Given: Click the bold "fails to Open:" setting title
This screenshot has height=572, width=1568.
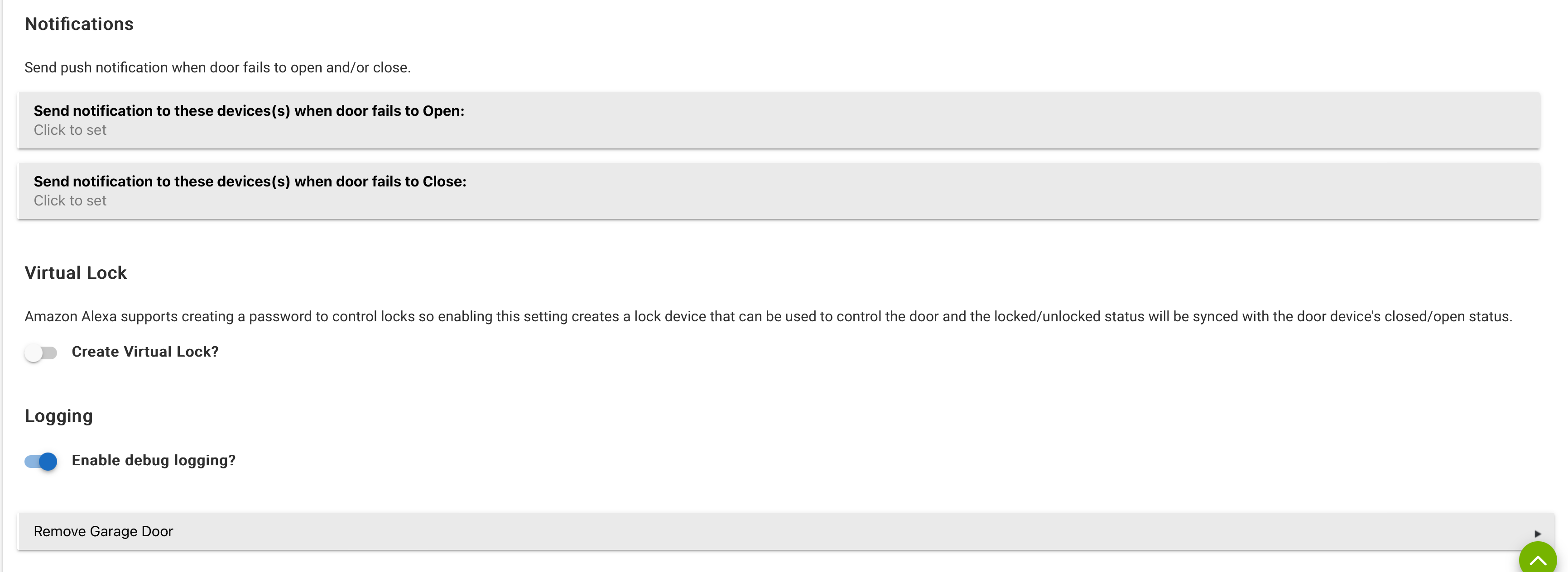Looking at the screenshot, I should point(249,111).
